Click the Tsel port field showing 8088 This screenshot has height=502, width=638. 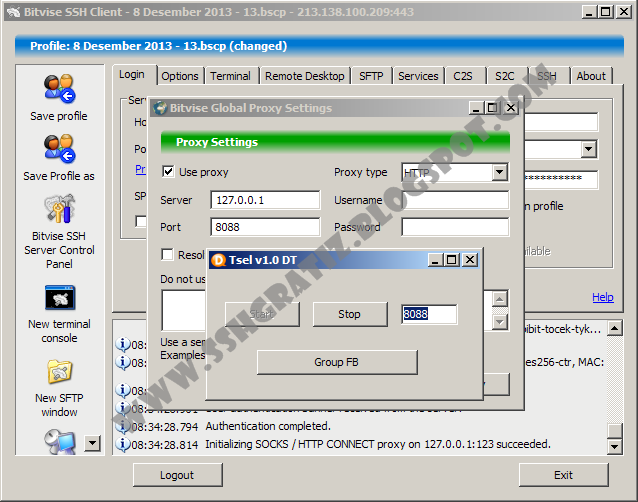429,314
